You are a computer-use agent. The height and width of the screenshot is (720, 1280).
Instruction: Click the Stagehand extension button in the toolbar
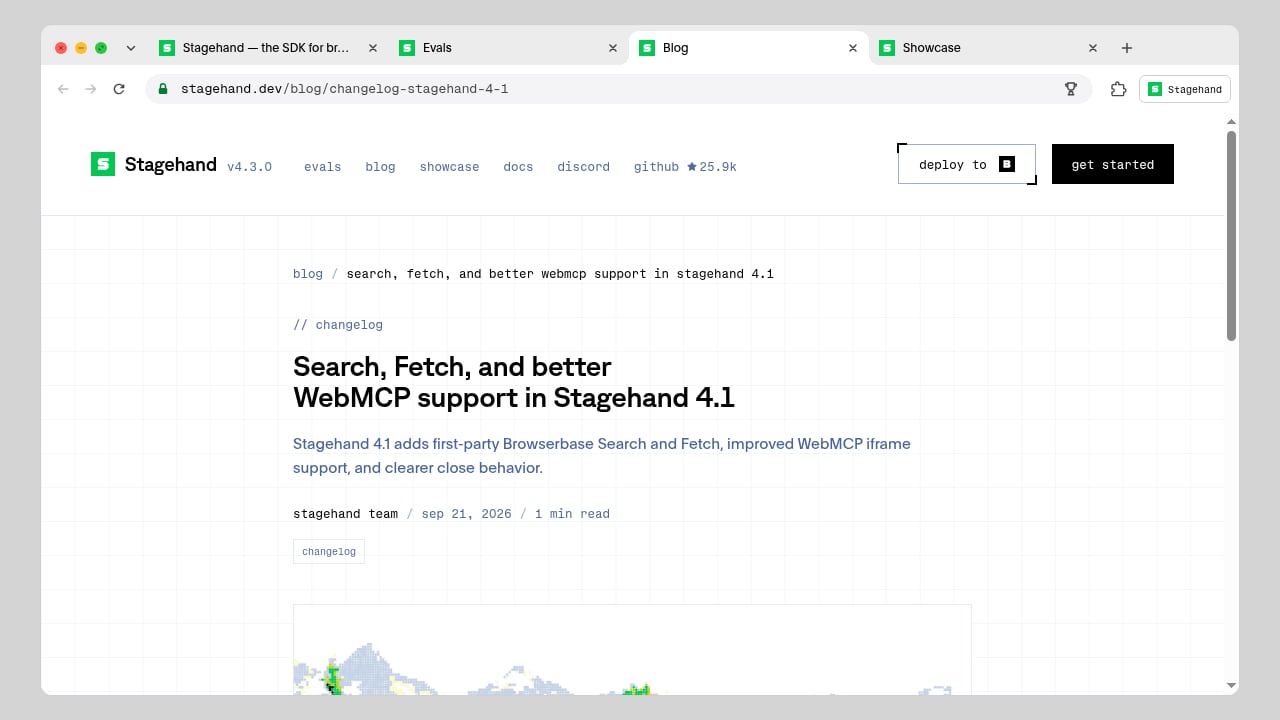pos(1185,89)
